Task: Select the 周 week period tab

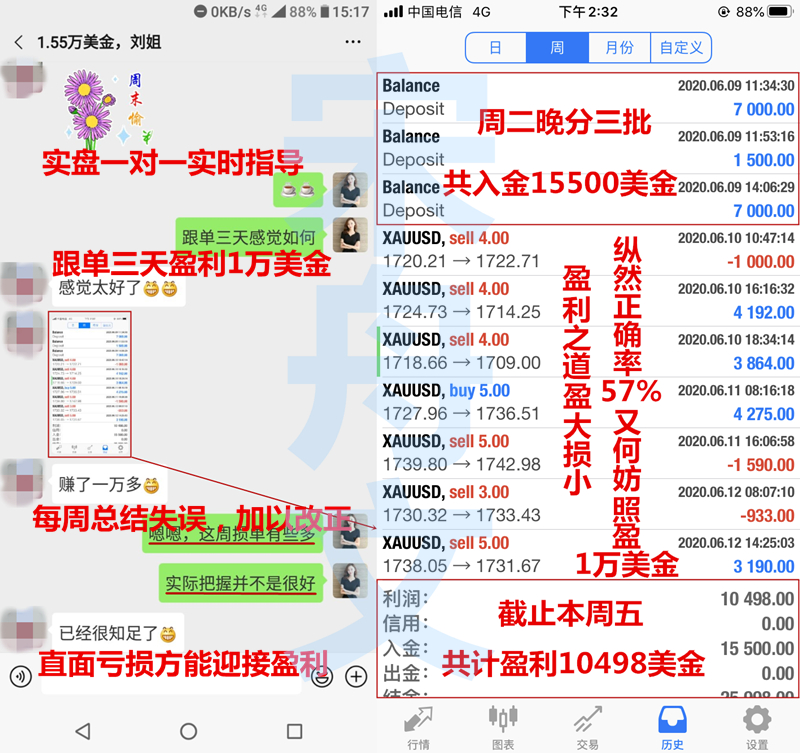Action: [557, 48]
